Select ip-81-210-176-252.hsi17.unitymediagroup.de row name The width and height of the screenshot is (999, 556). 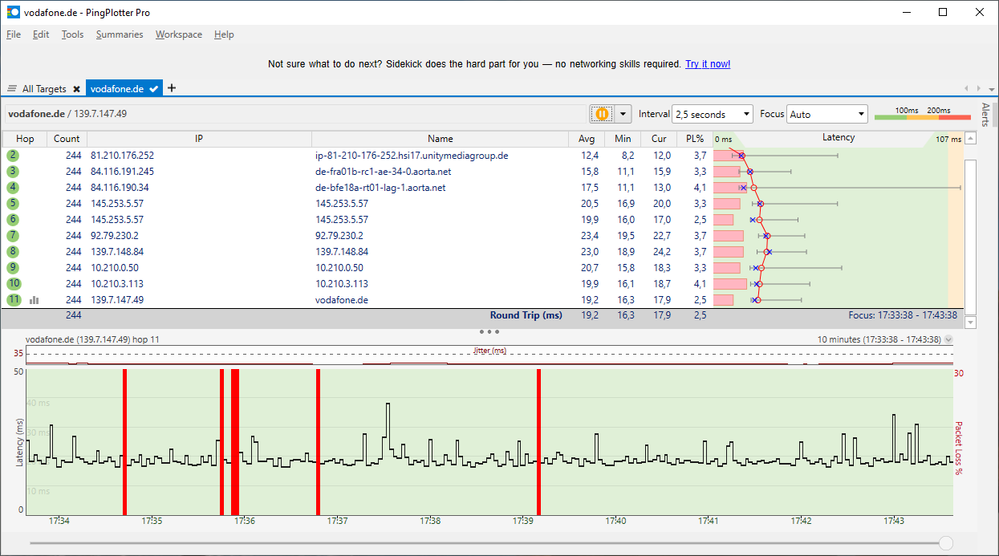coord(412,155)
